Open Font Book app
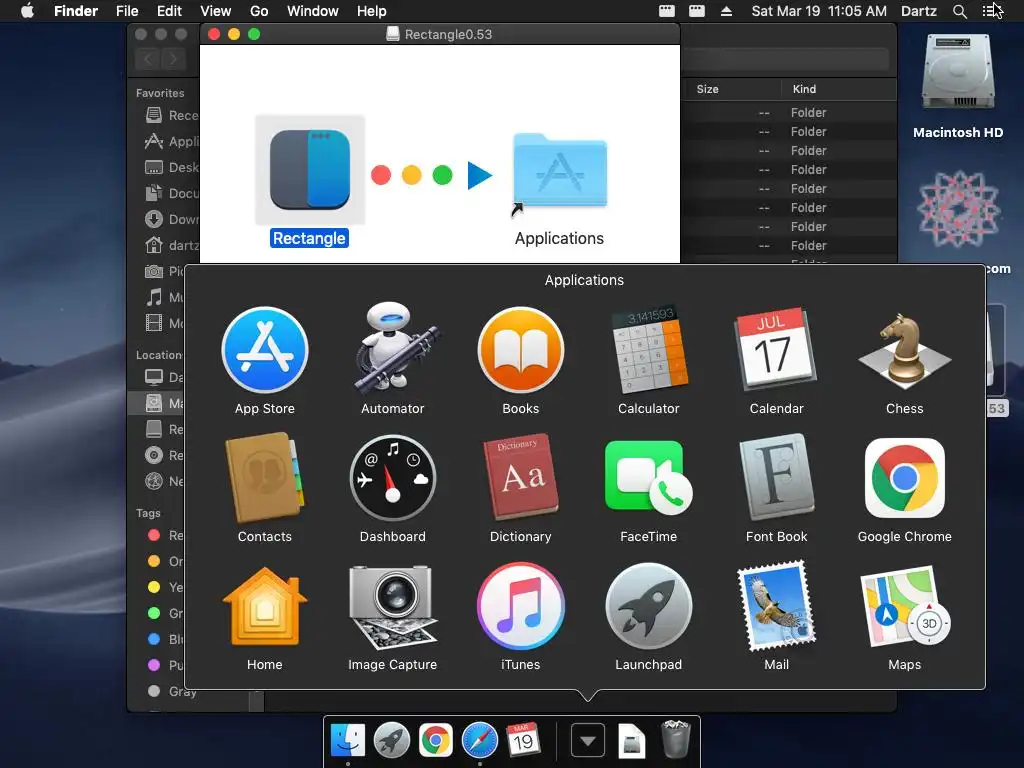Screen dimensions: 1024x768 pyautogui.click(x=776, y=477)
